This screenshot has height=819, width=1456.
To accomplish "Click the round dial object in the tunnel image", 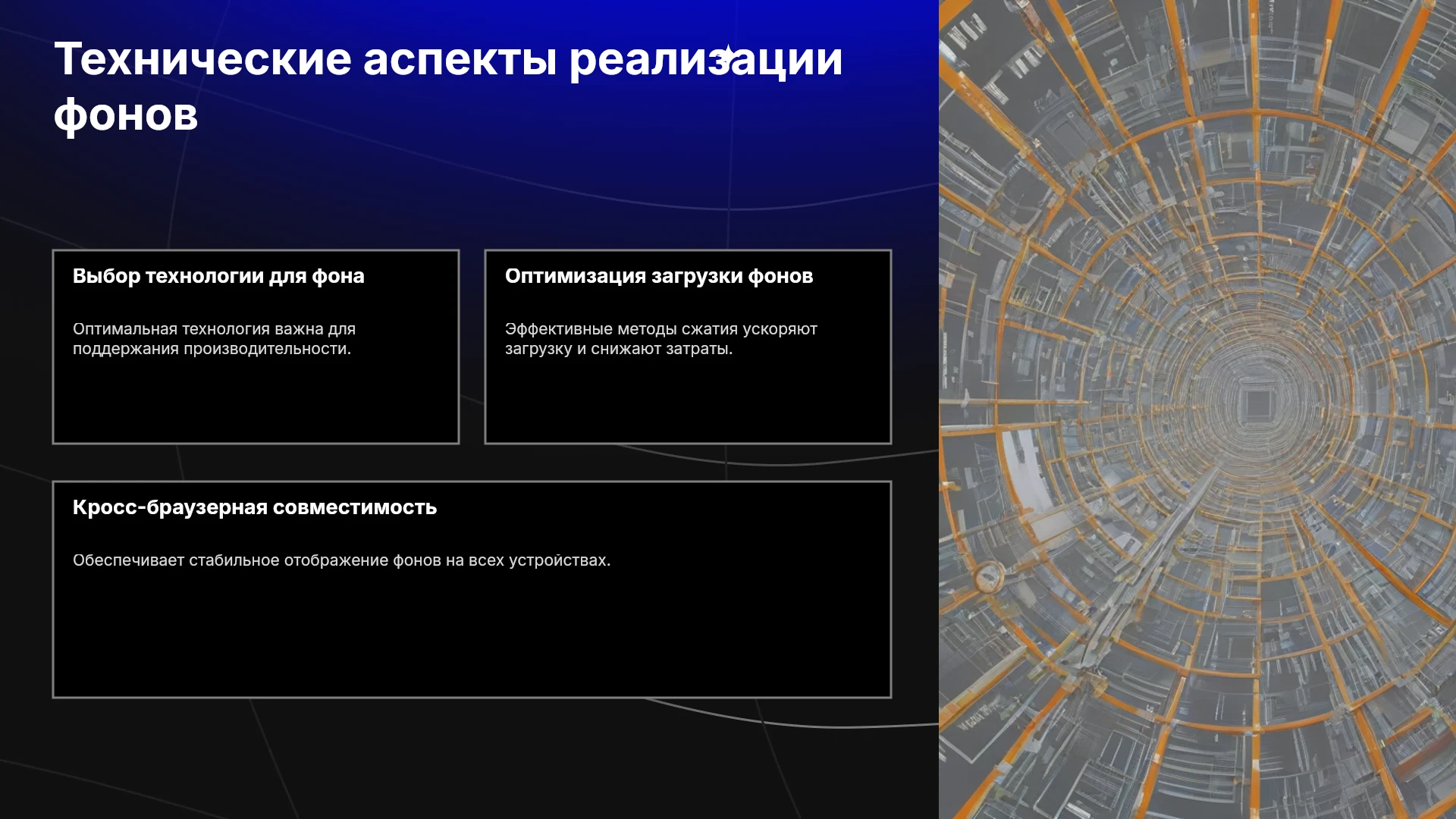I will tap(989, 578).
